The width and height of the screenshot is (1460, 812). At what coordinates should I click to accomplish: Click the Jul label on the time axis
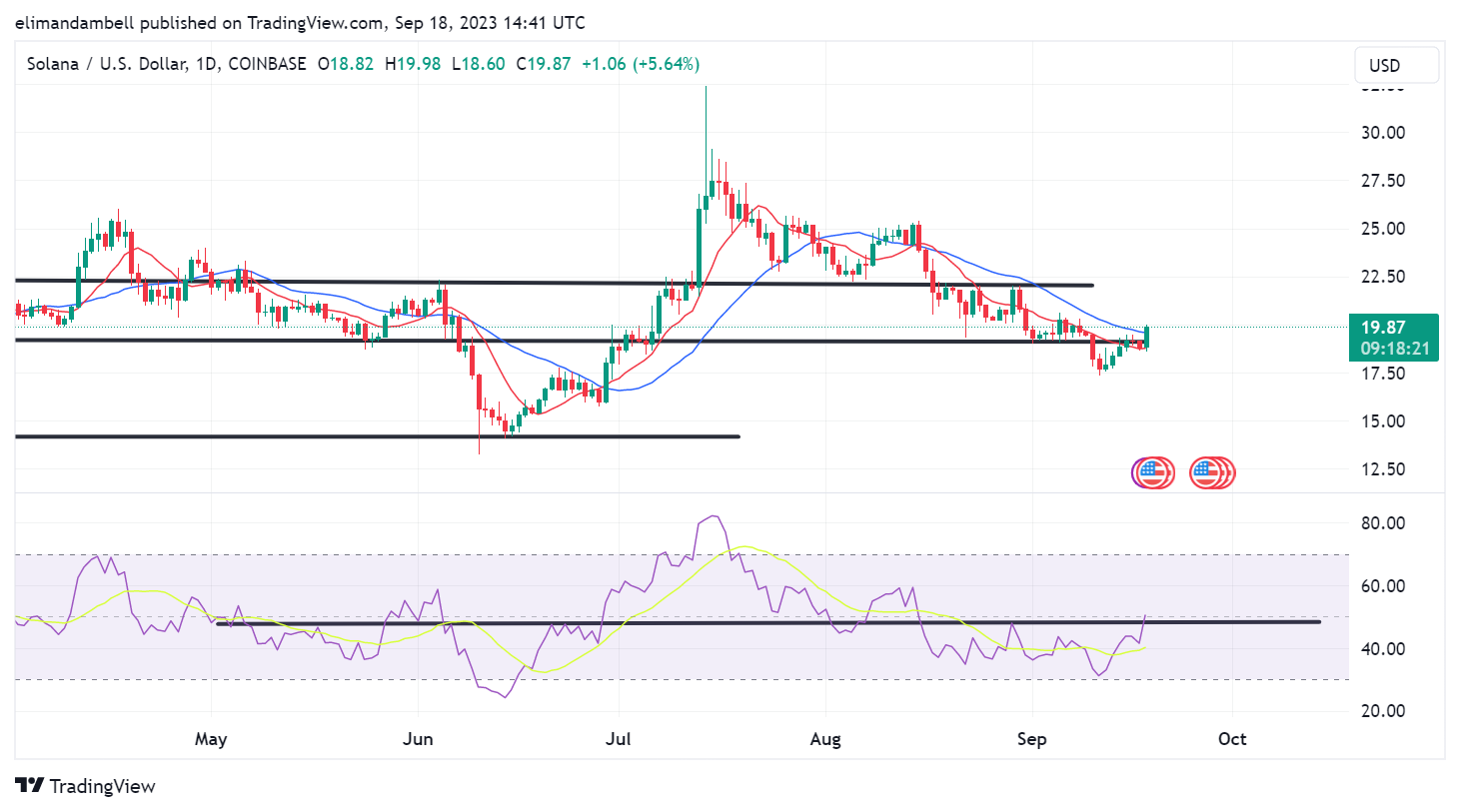pyautogui.click(x=619, y=739)
